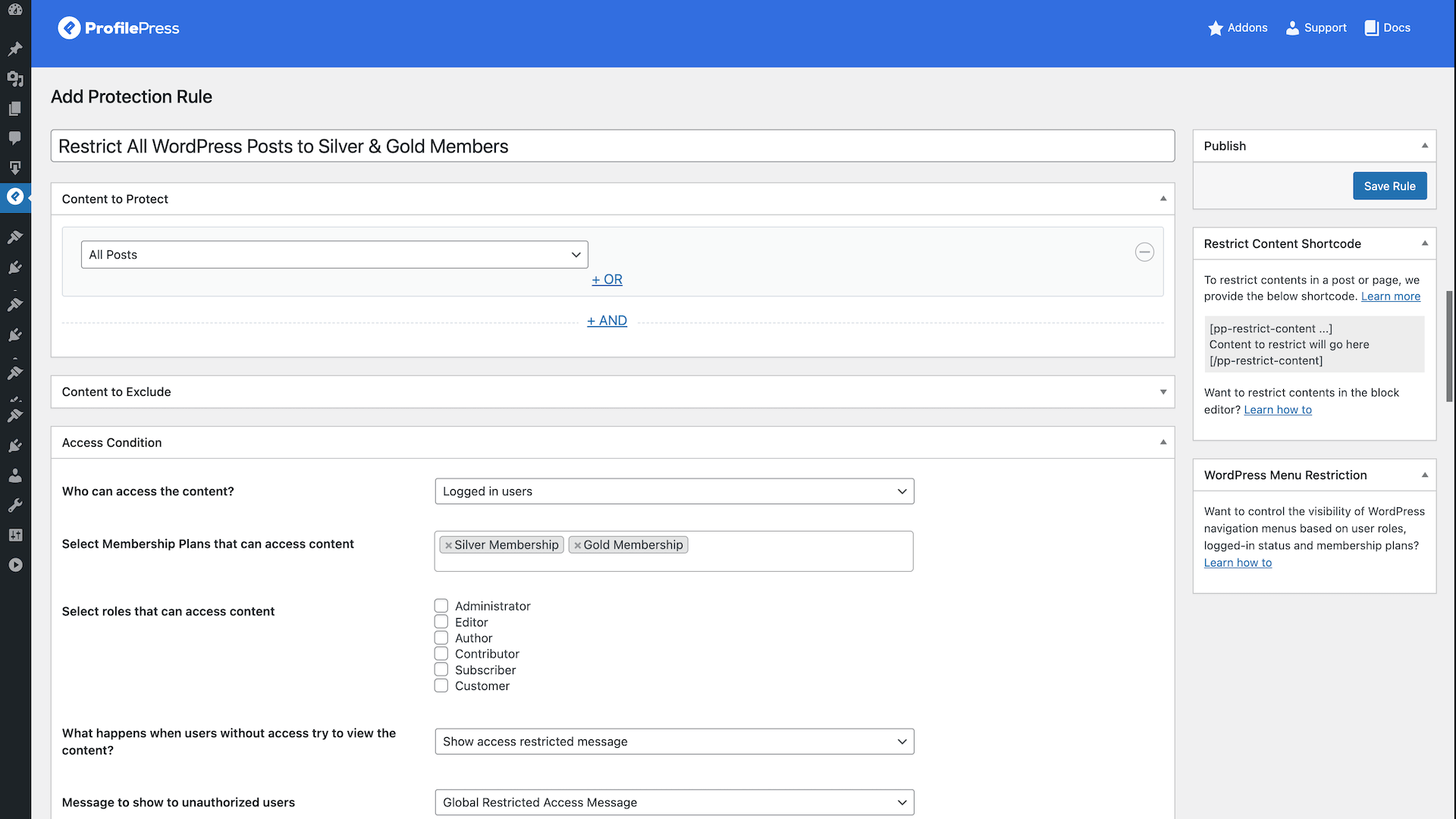Click the Save Rule button

point(1389,186)
